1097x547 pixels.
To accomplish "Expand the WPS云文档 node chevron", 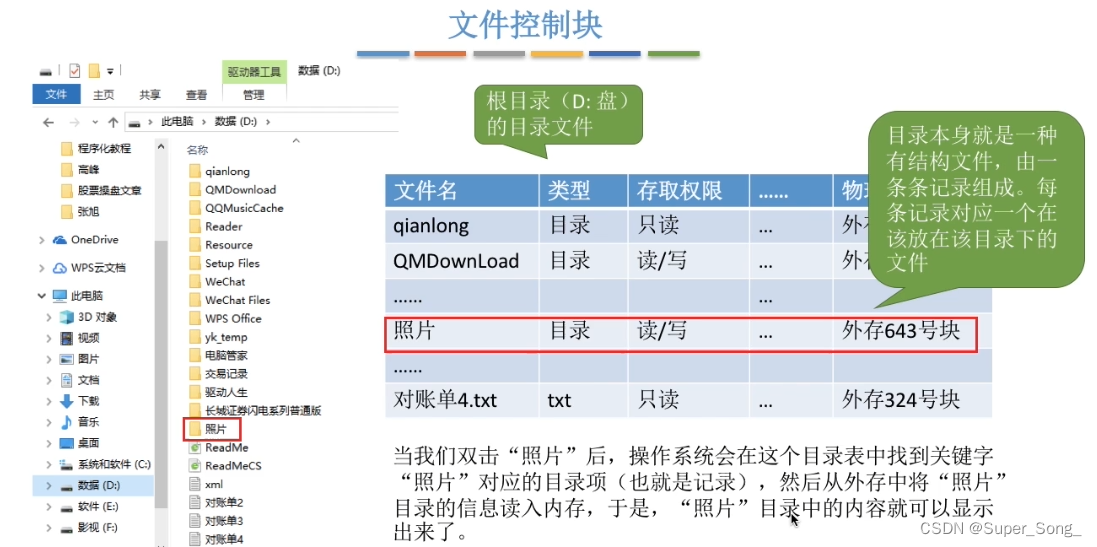I will pos(43,268).
